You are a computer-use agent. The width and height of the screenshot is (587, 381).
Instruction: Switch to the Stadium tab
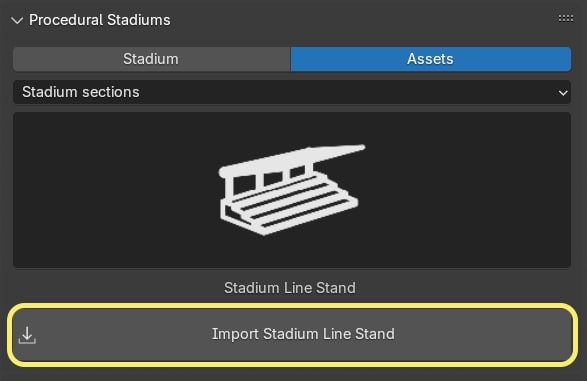(x=152, y=59)
